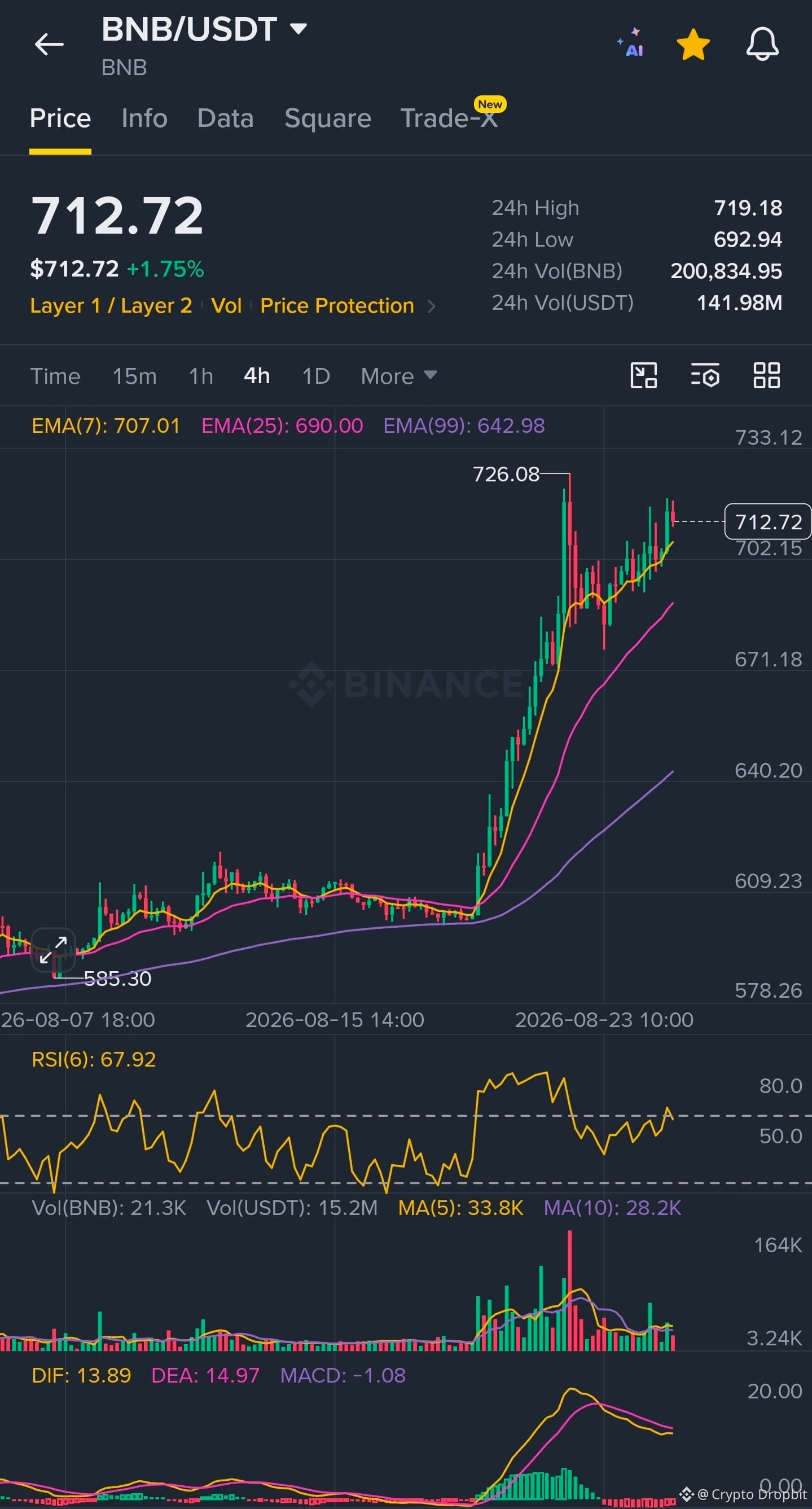Open the Trade-X tab
This screenshot has width=812, height=1509.
[449, 119]
